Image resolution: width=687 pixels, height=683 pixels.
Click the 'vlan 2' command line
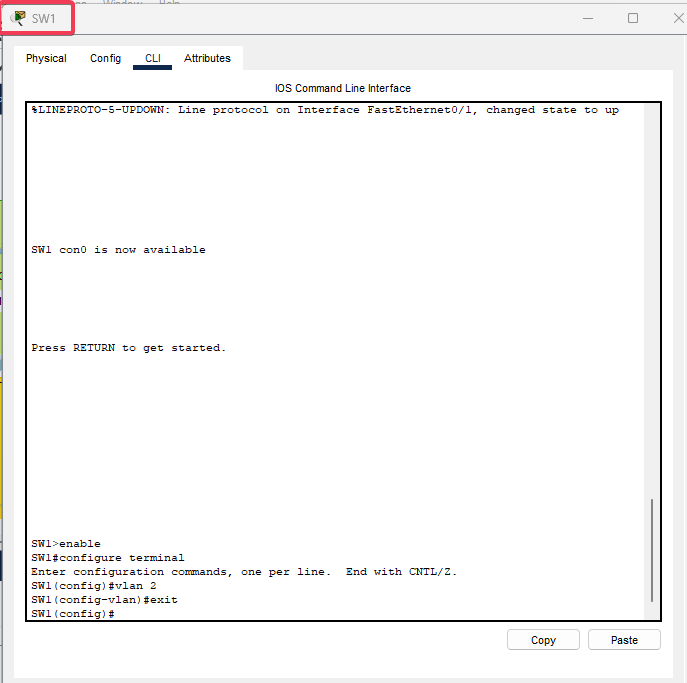93,586
